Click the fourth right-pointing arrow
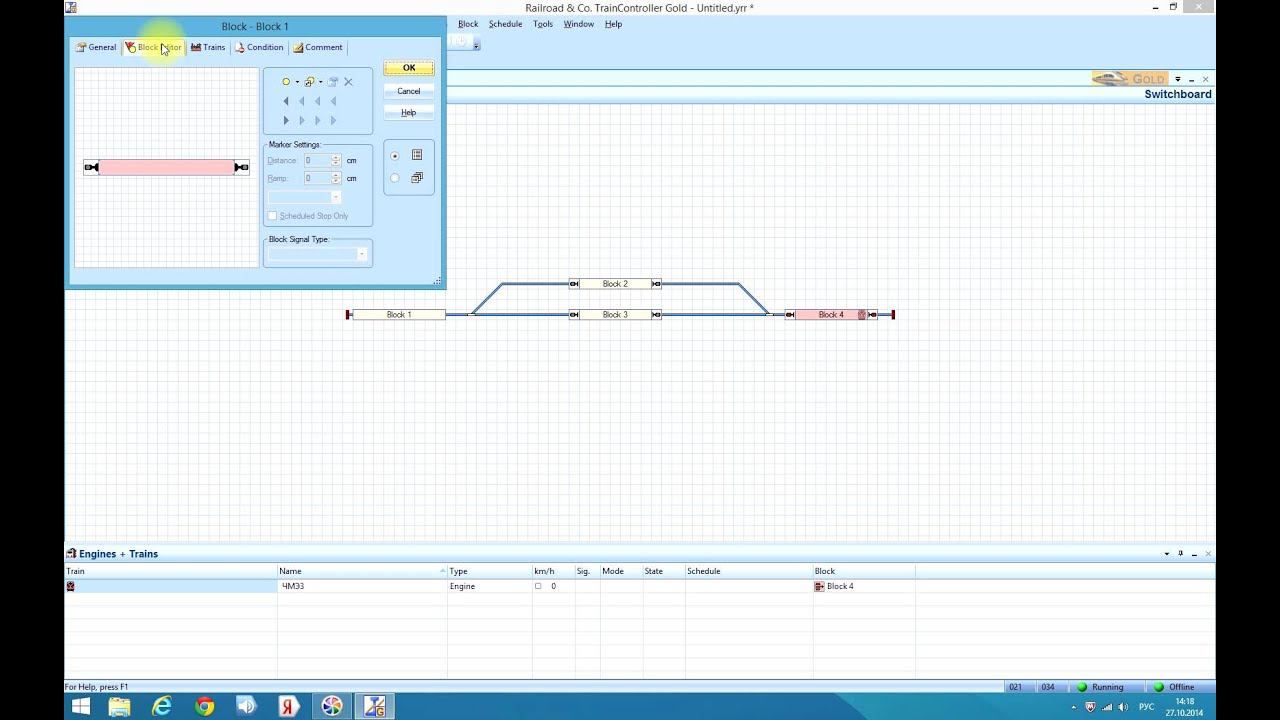 [x=334, y=120]
